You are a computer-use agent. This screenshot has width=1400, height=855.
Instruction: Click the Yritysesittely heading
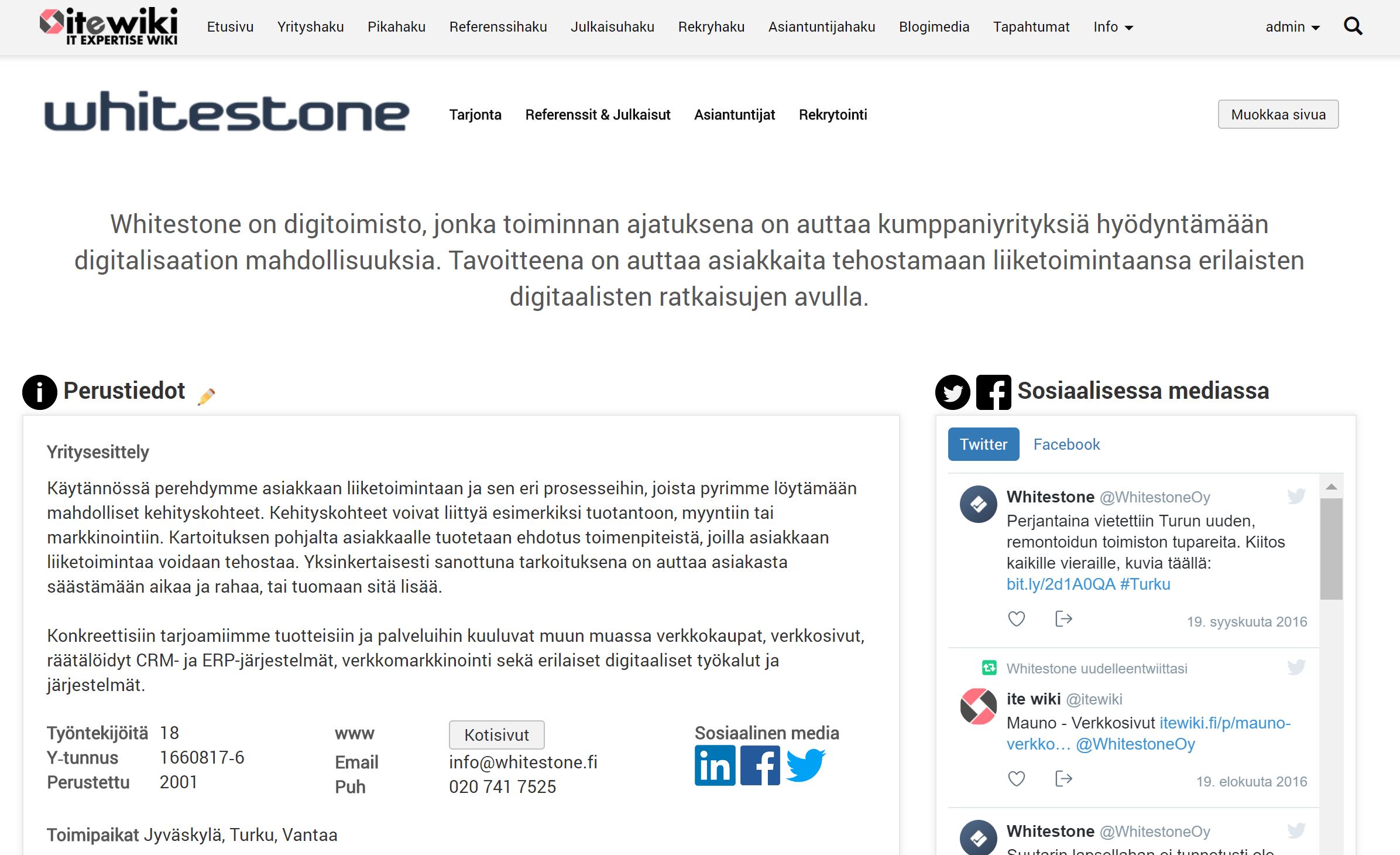click(x=98, y=452)
